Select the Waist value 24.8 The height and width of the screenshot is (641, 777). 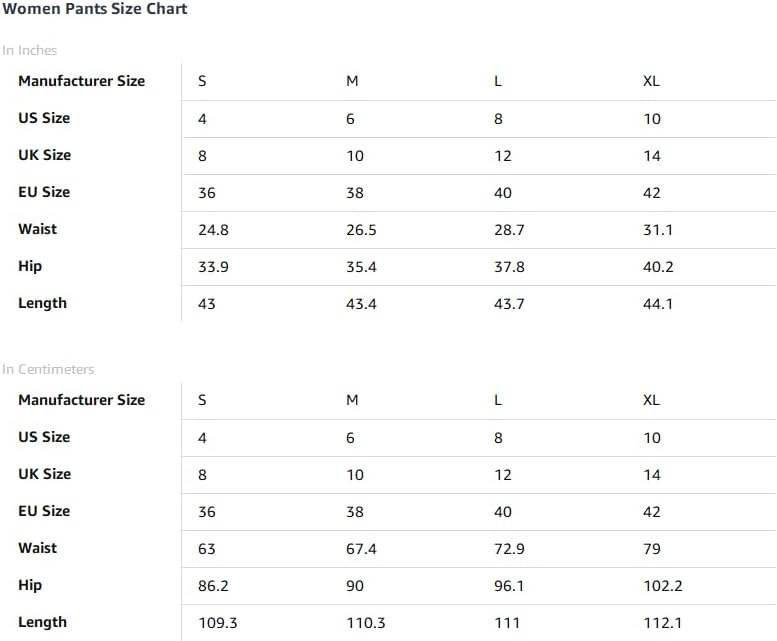214,230
